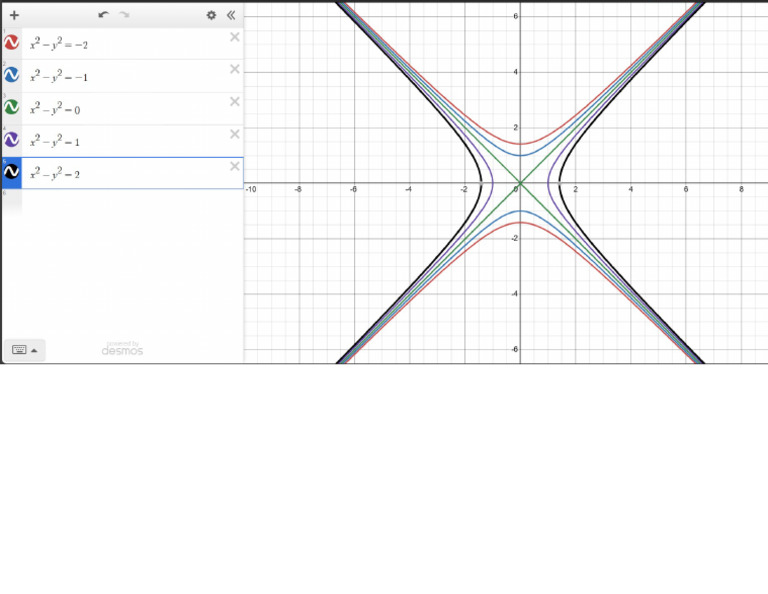Hide the green curve x²−y²=0
Viewport: 768px width, 594px height.
[x=11, y=107]
